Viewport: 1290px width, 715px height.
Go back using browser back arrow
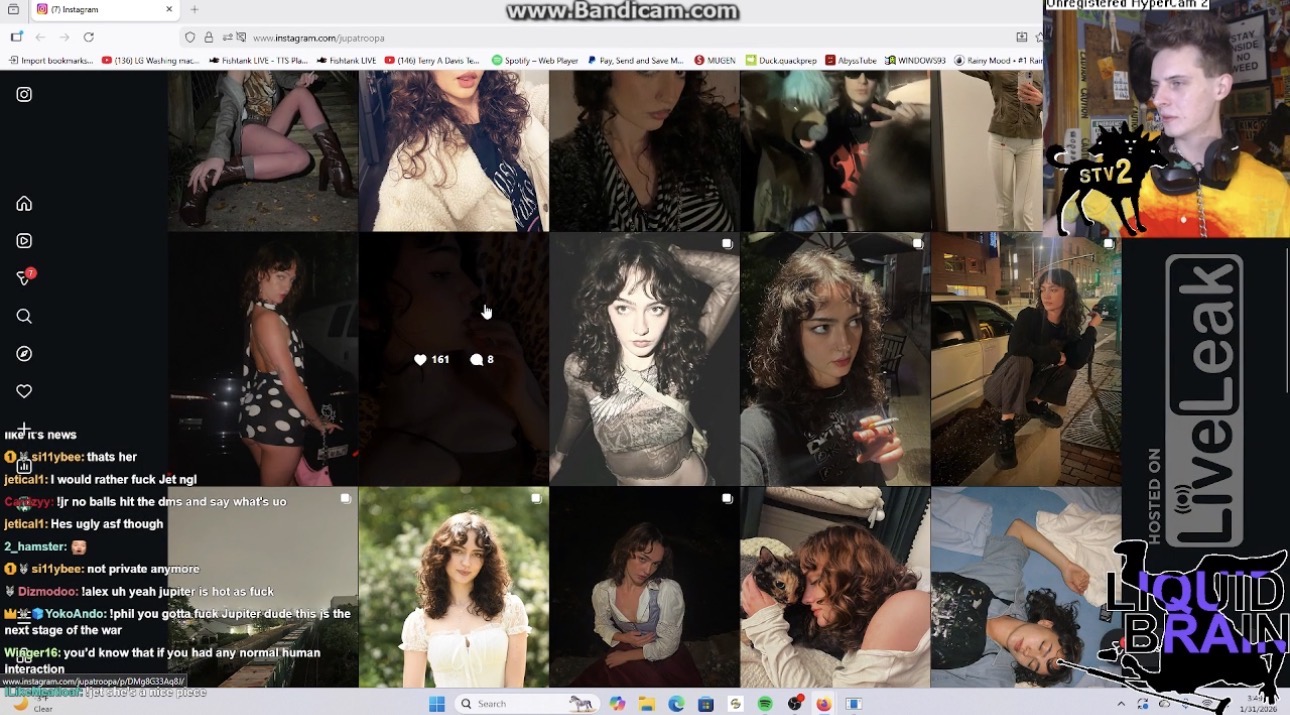point(41,37)
